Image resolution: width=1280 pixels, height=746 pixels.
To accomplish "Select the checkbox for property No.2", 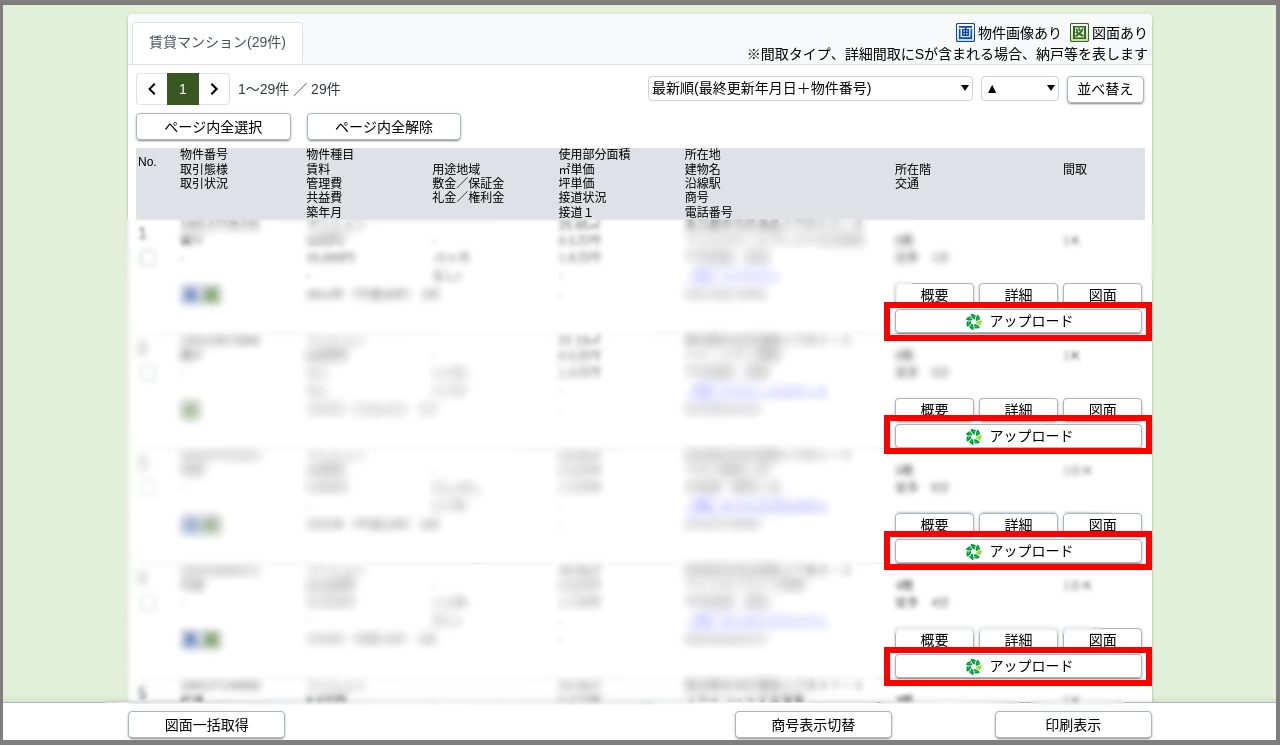I will pyautogui.click(x=147, y=374).
